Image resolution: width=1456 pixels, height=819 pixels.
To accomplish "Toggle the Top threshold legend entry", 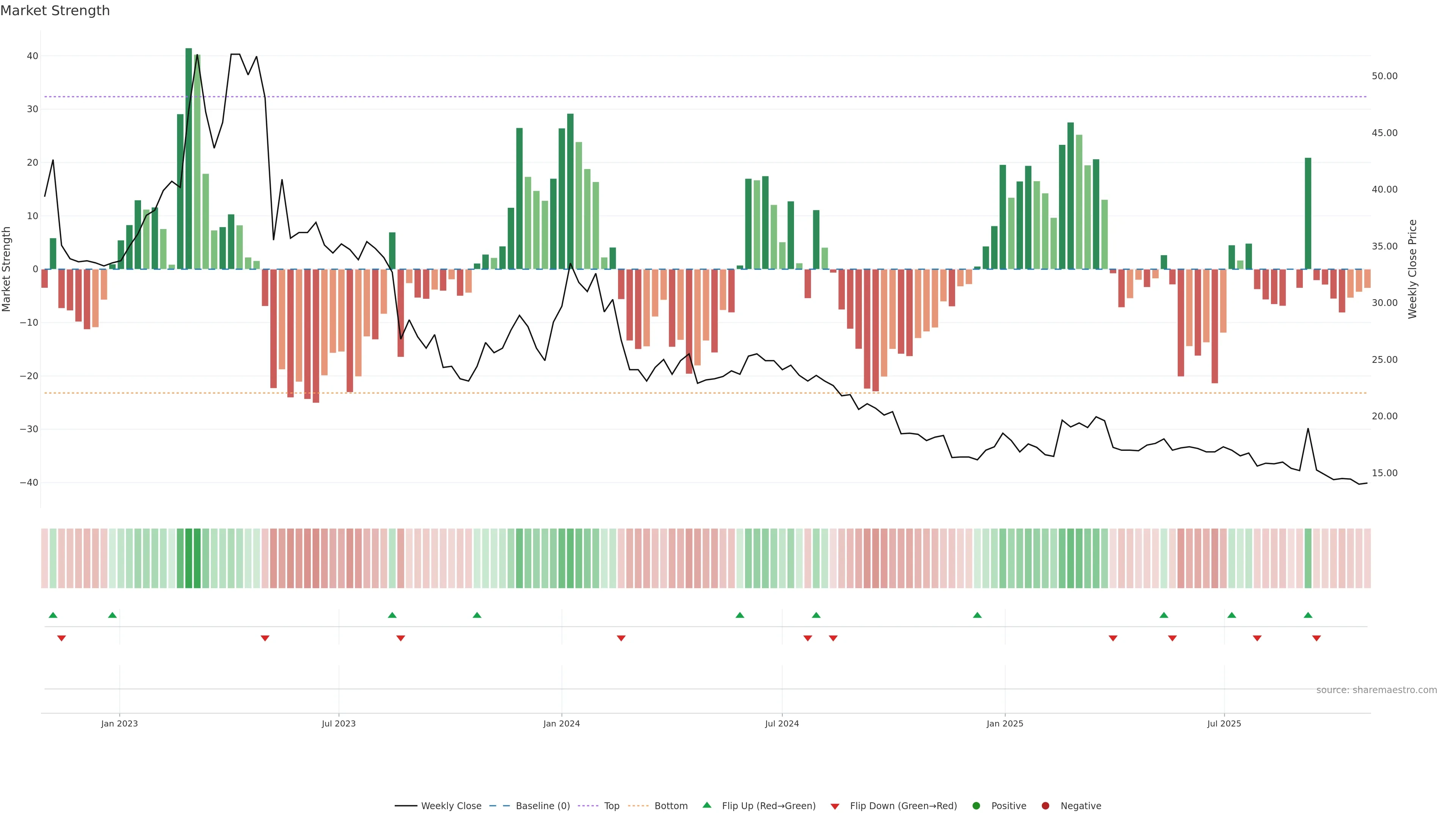I will pyautogui.click(x=611, y=806).
